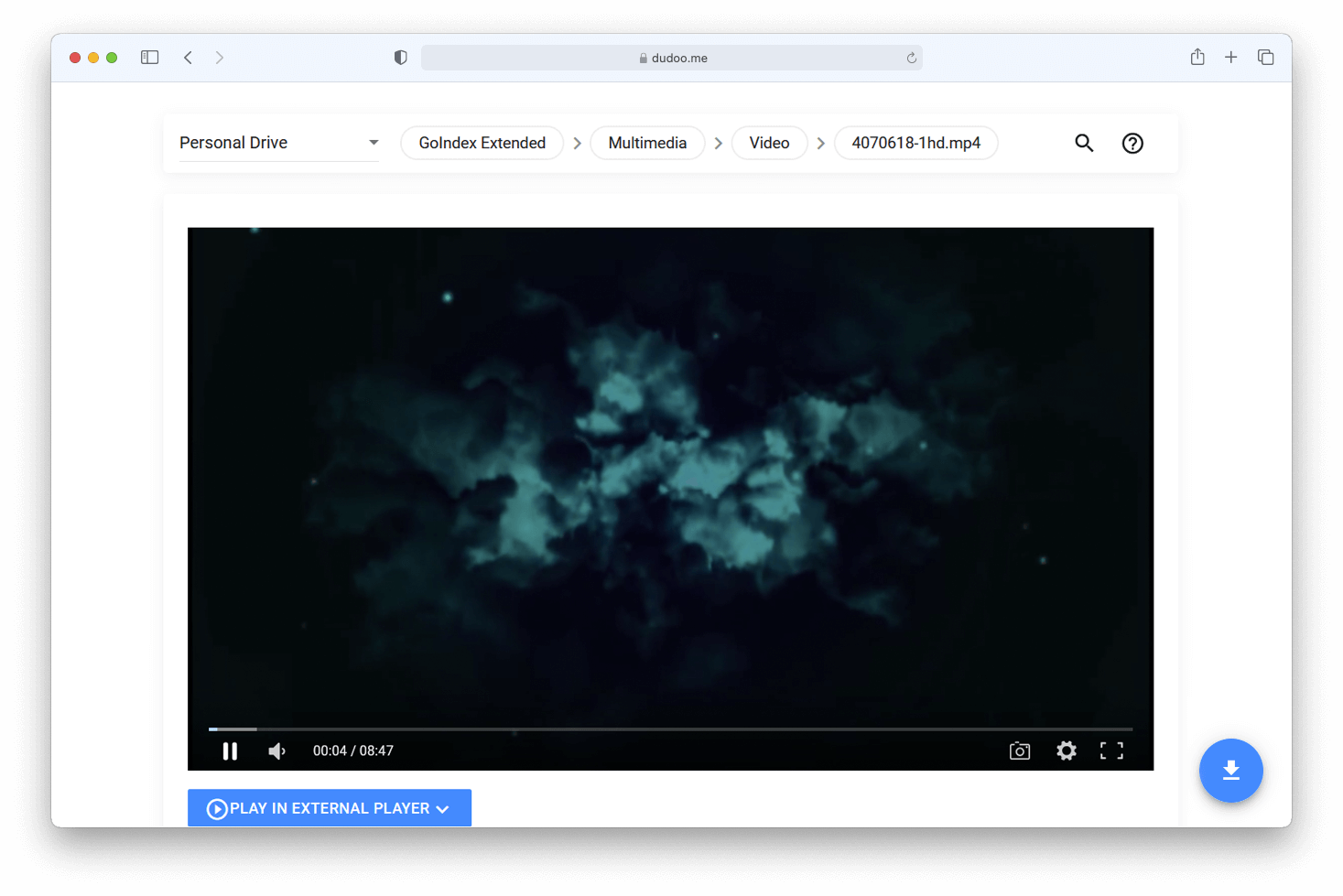The width and height of the screenshot is (1343, 896).
Task: Enter fullscreen video mode
Action: (x=1111, y=751)
